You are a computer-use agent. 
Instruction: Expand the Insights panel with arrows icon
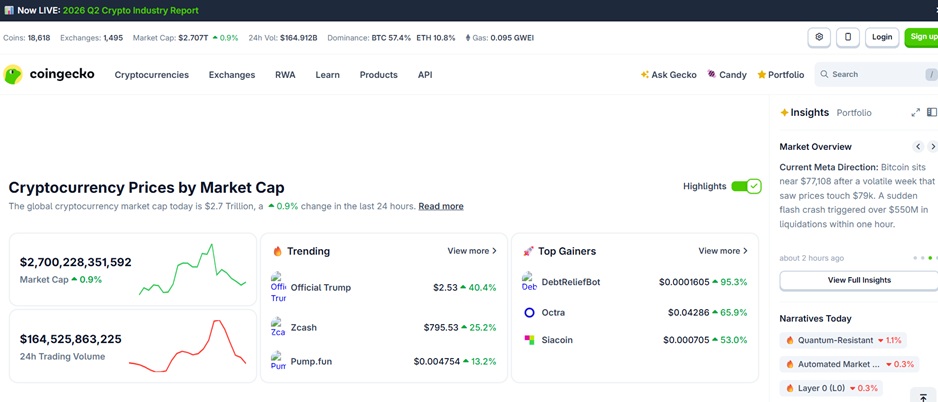(915, 112)
